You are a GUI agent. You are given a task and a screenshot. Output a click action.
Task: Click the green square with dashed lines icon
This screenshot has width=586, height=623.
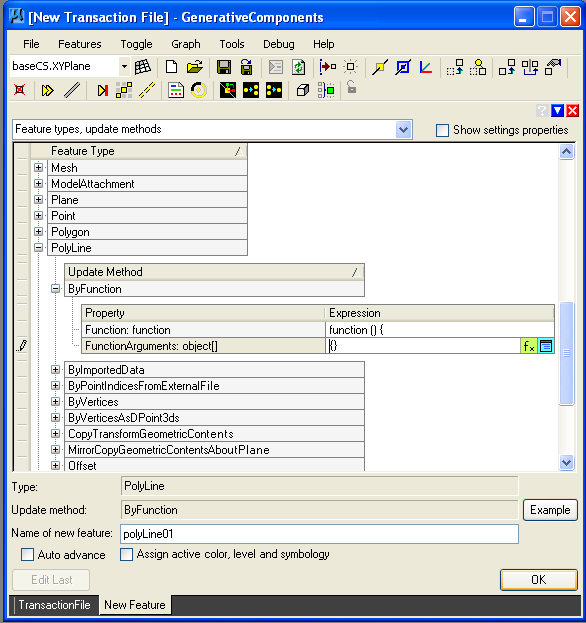326,90
